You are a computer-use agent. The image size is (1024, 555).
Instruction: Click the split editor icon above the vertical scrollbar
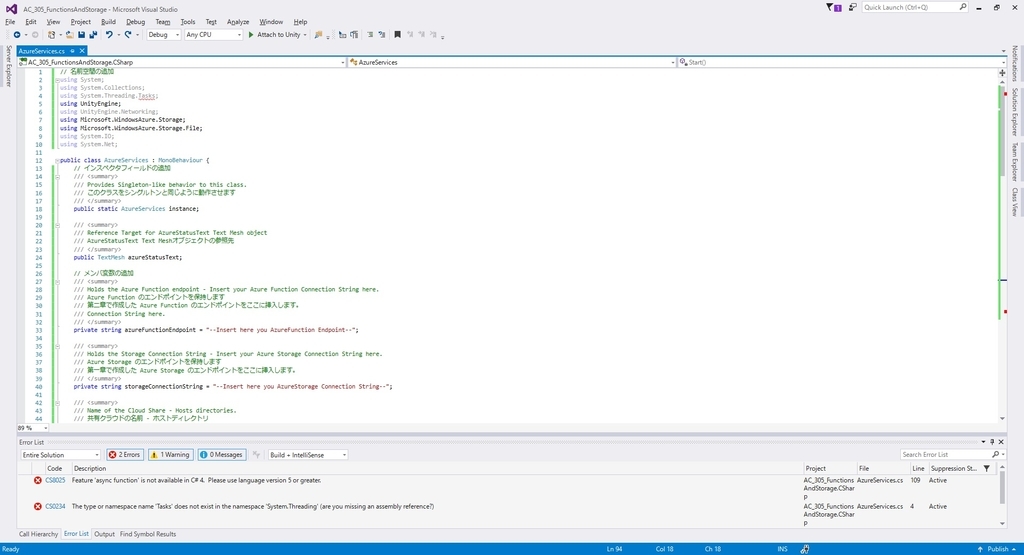pos(1002,73)
